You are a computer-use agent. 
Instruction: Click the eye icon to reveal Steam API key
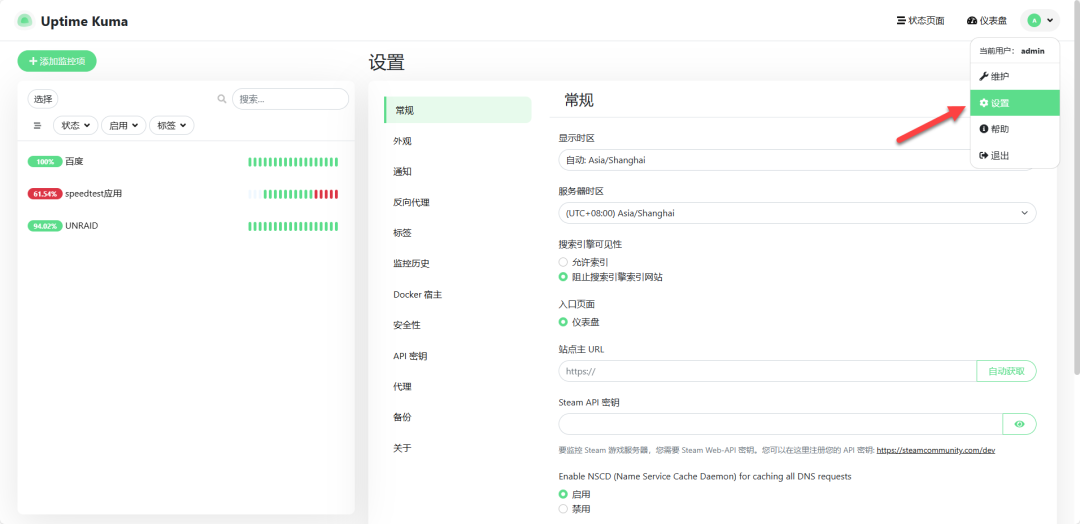click(x=1019, y=424)
